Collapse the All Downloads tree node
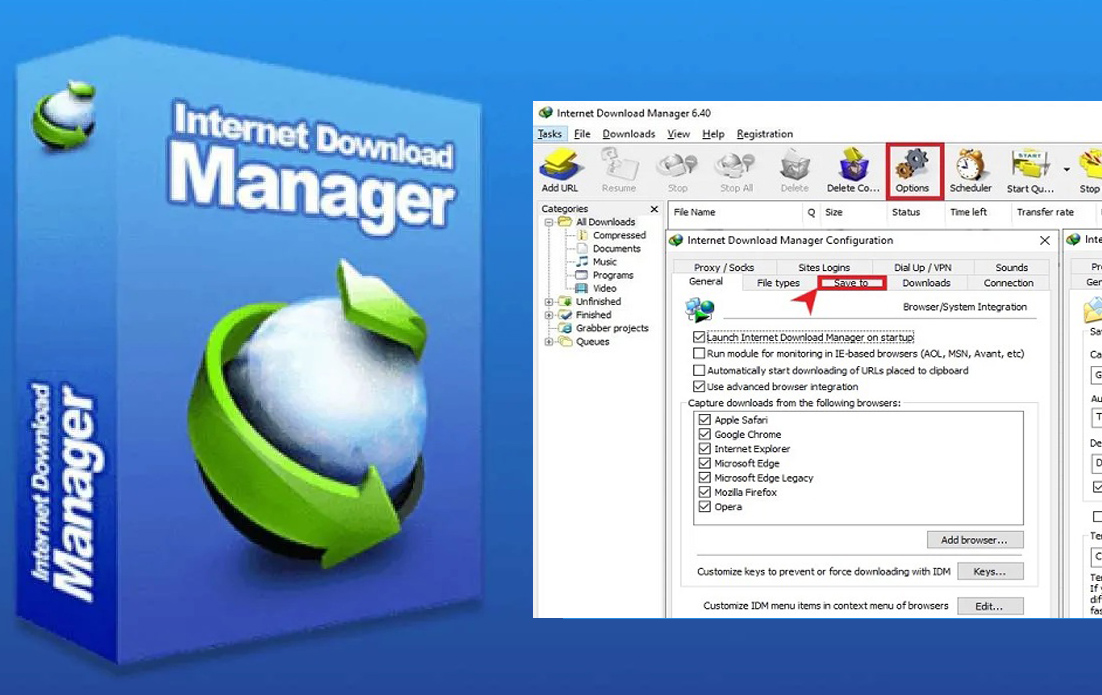This screenshot has width=1102, height=695. tap(549, 222)
